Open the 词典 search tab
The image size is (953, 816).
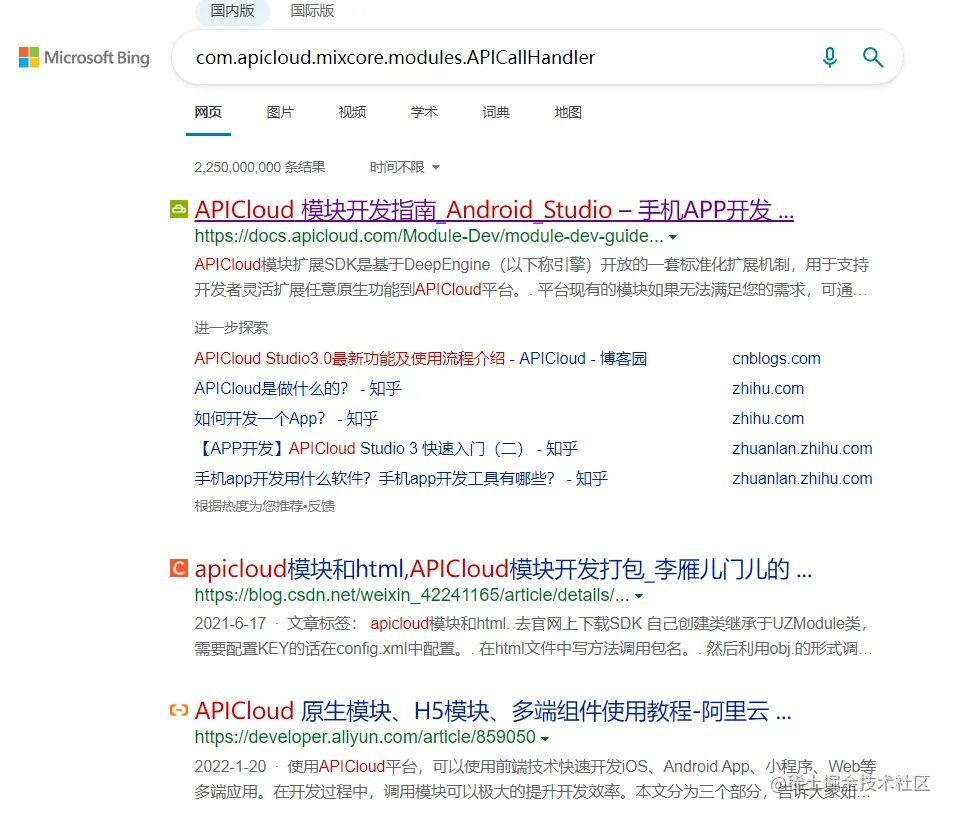(496, 112)
